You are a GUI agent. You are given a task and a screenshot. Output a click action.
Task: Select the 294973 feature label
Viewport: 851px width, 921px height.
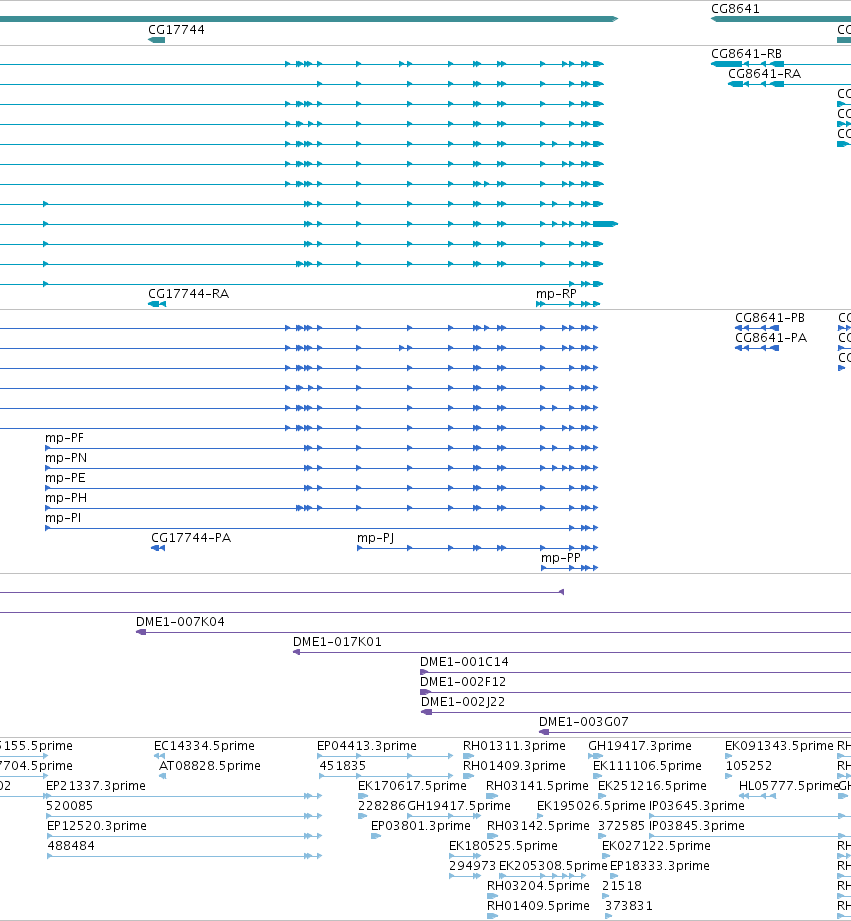tap(473, 865)
